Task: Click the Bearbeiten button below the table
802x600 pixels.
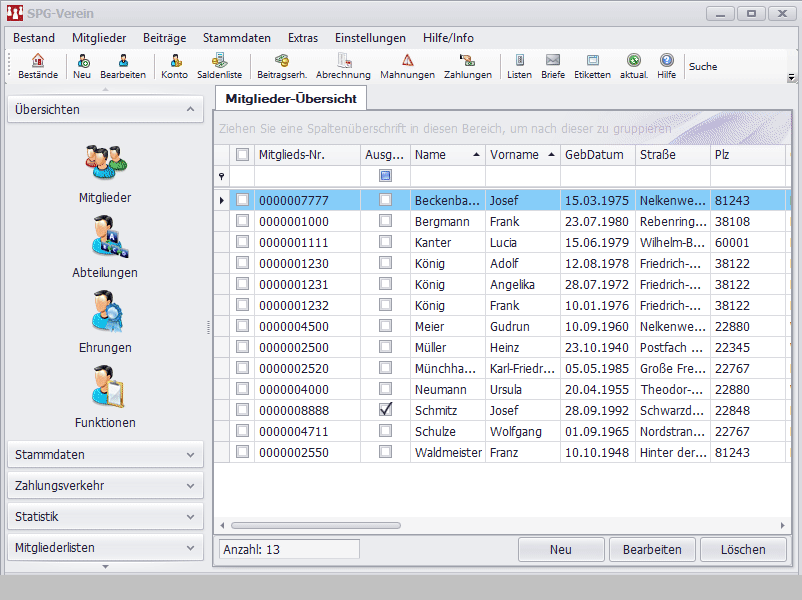Action: [652, 549]
